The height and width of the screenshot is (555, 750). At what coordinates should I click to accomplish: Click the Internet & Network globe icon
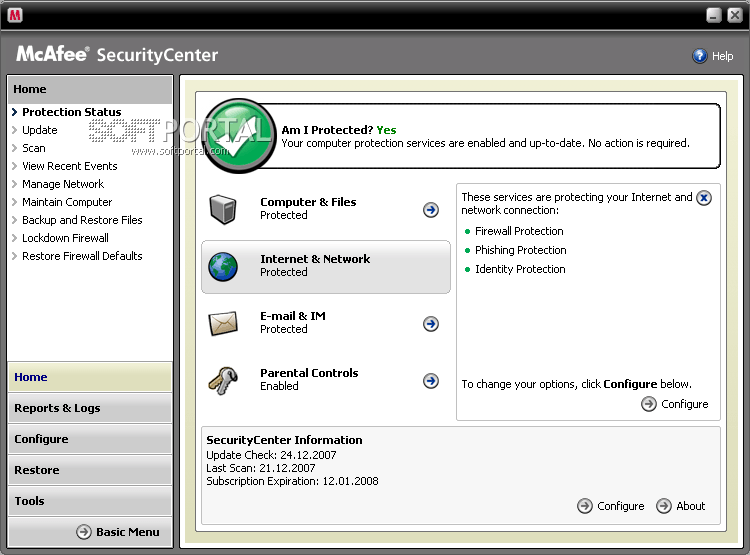click(223, 266)
